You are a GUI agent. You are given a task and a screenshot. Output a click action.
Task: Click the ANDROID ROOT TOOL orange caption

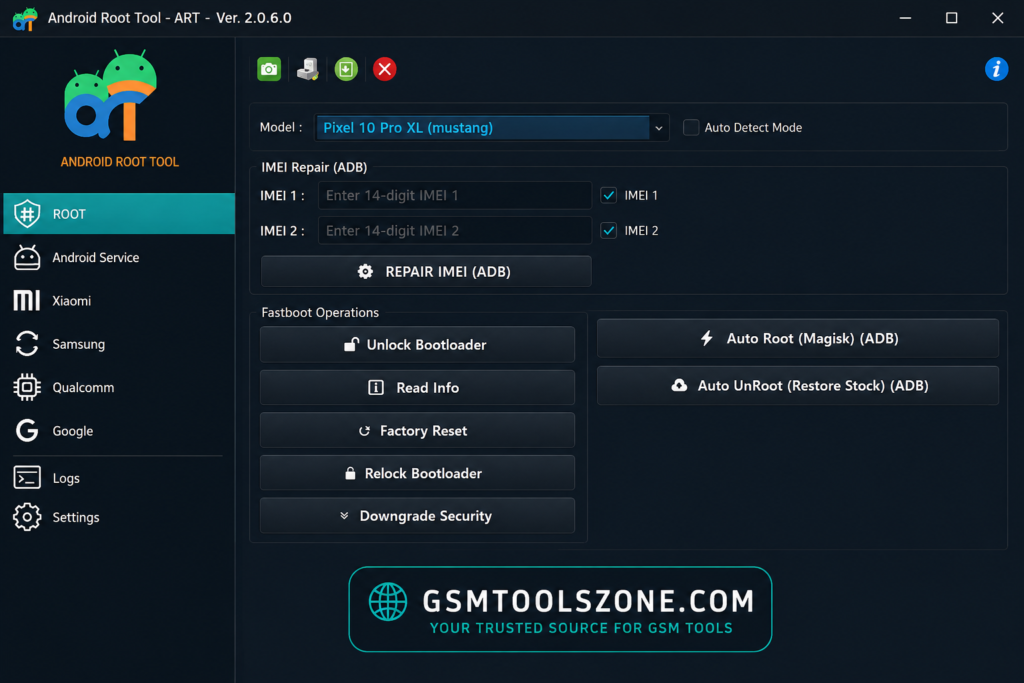click(120, 162)
